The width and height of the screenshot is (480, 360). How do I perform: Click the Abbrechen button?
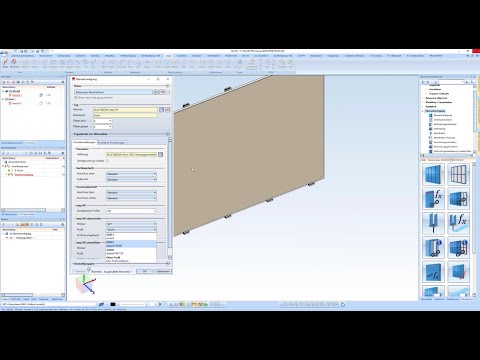click(163, 271)
